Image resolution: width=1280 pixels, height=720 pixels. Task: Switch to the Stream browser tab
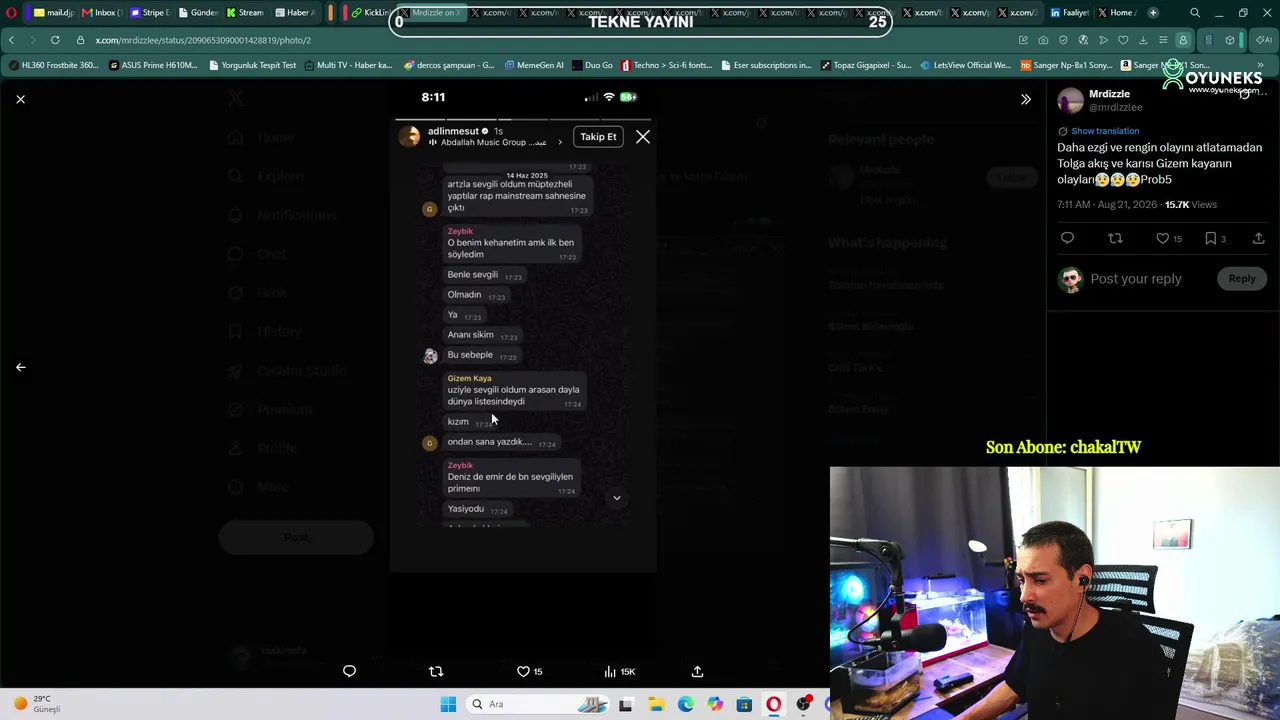(245, 13)
